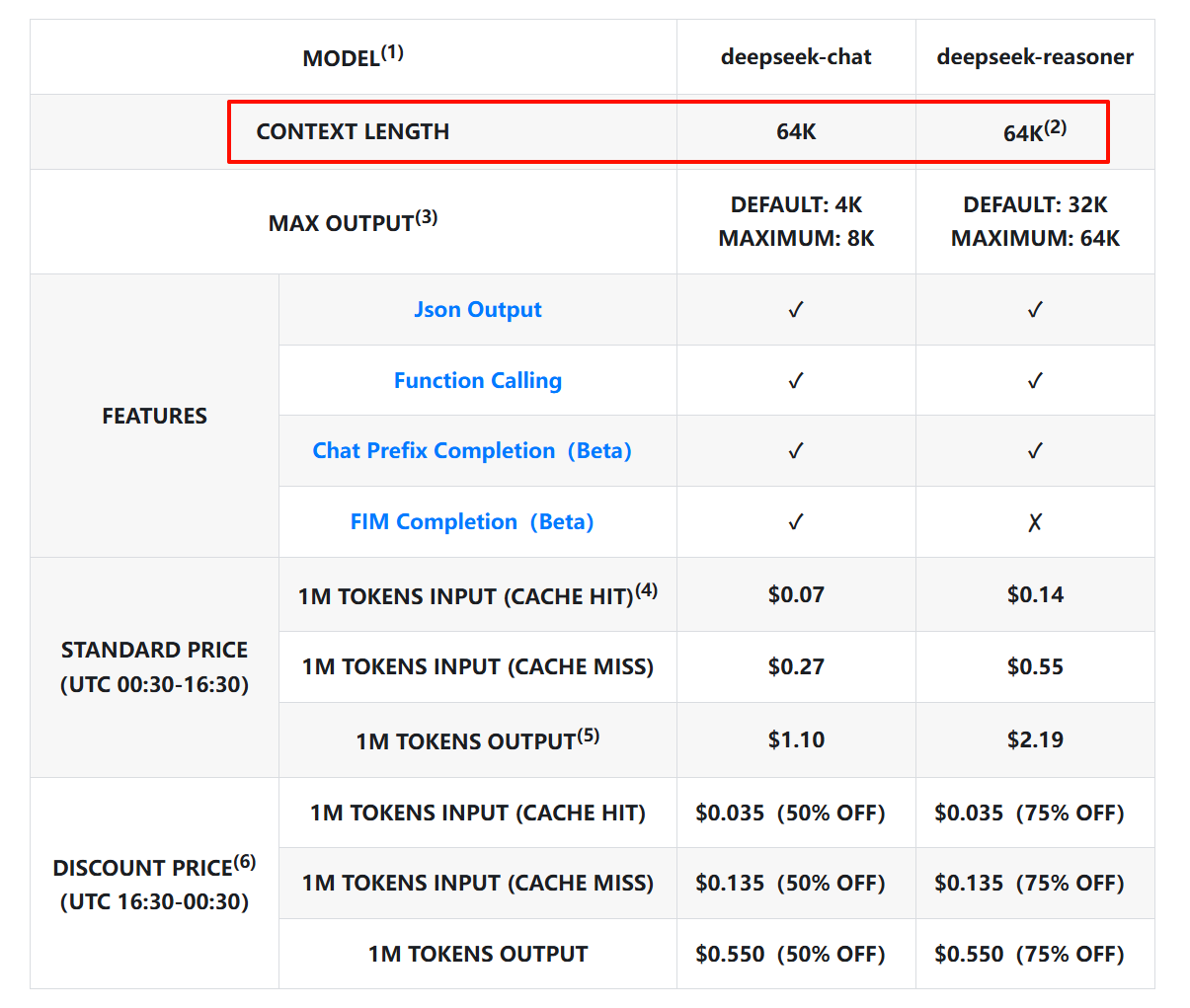Click the $0.550 (75% OFF) output cell

pyautogui.click(x=1029, y=955)
